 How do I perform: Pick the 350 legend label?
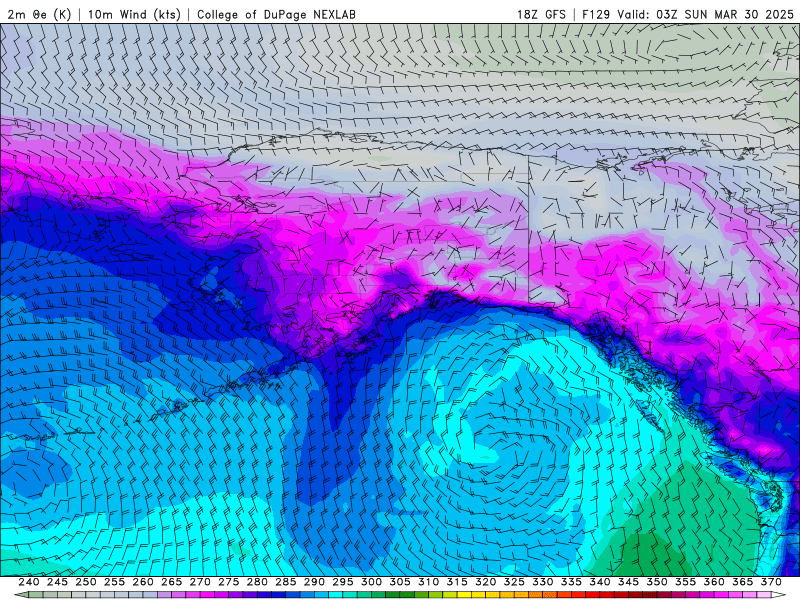click(657, 582)
